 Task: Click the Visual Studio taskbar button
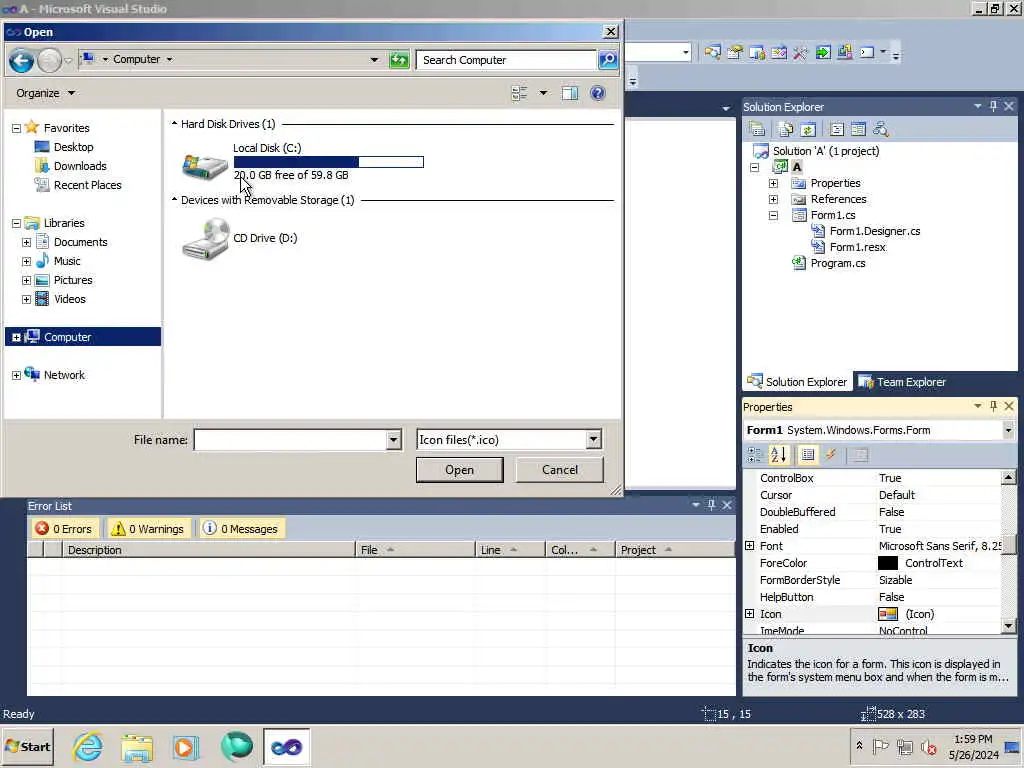coord(286,747)
